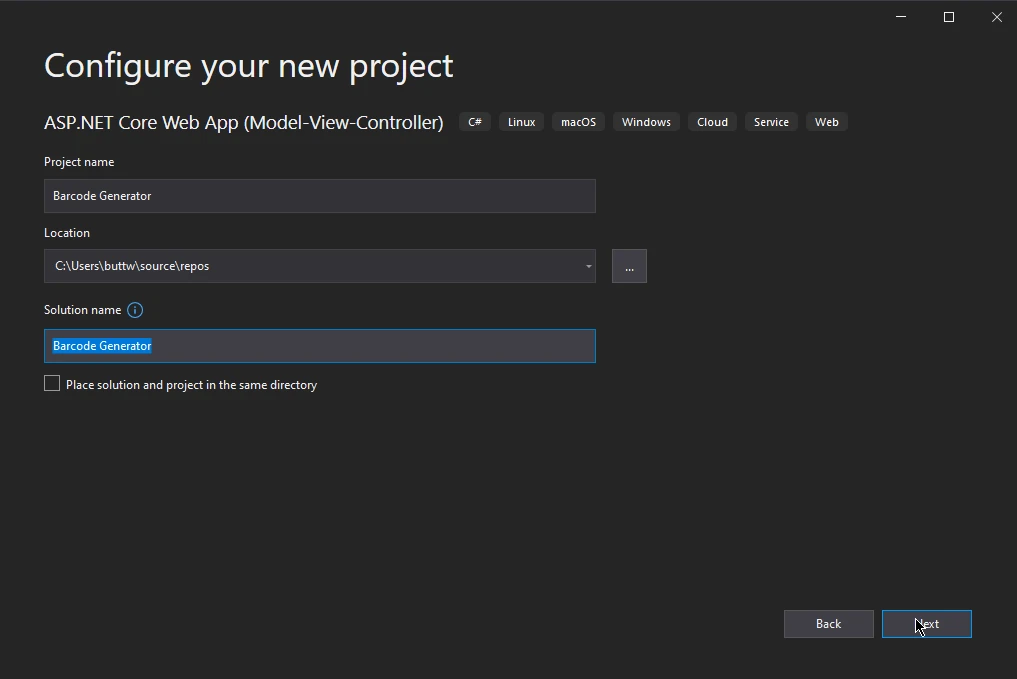Viewport: 1017px width, 679px height.
Task: Click the ASP.NET Core Web App template title
Action: 243,122
